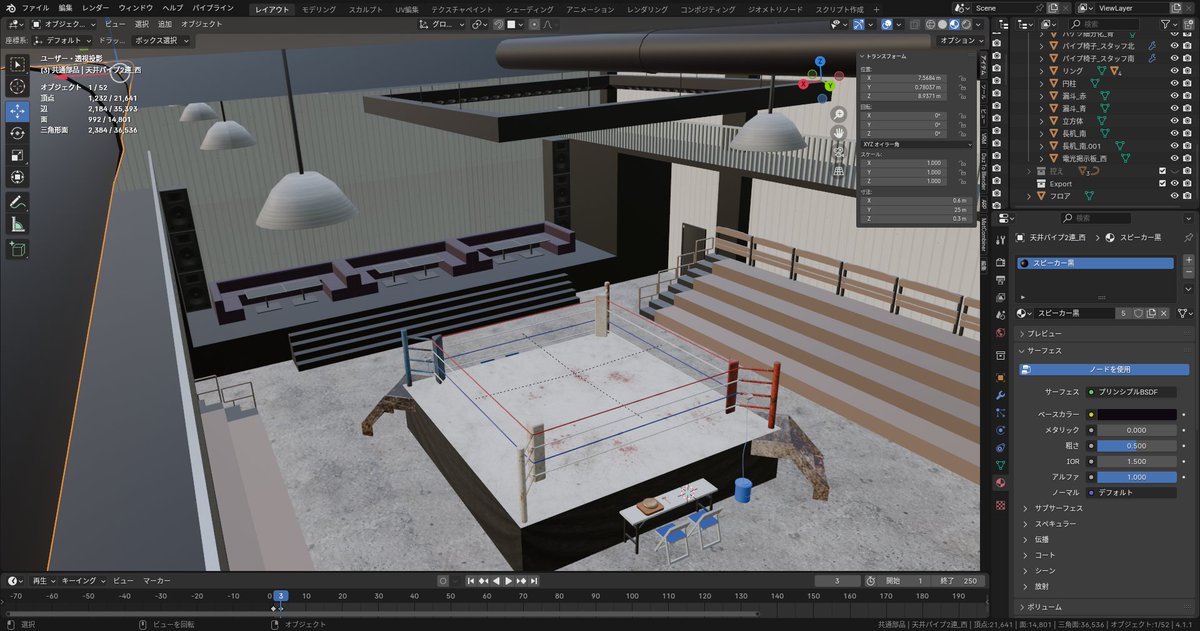
Task: Toggle the camera view gizmo icon
Action: (x=840, y=152)
